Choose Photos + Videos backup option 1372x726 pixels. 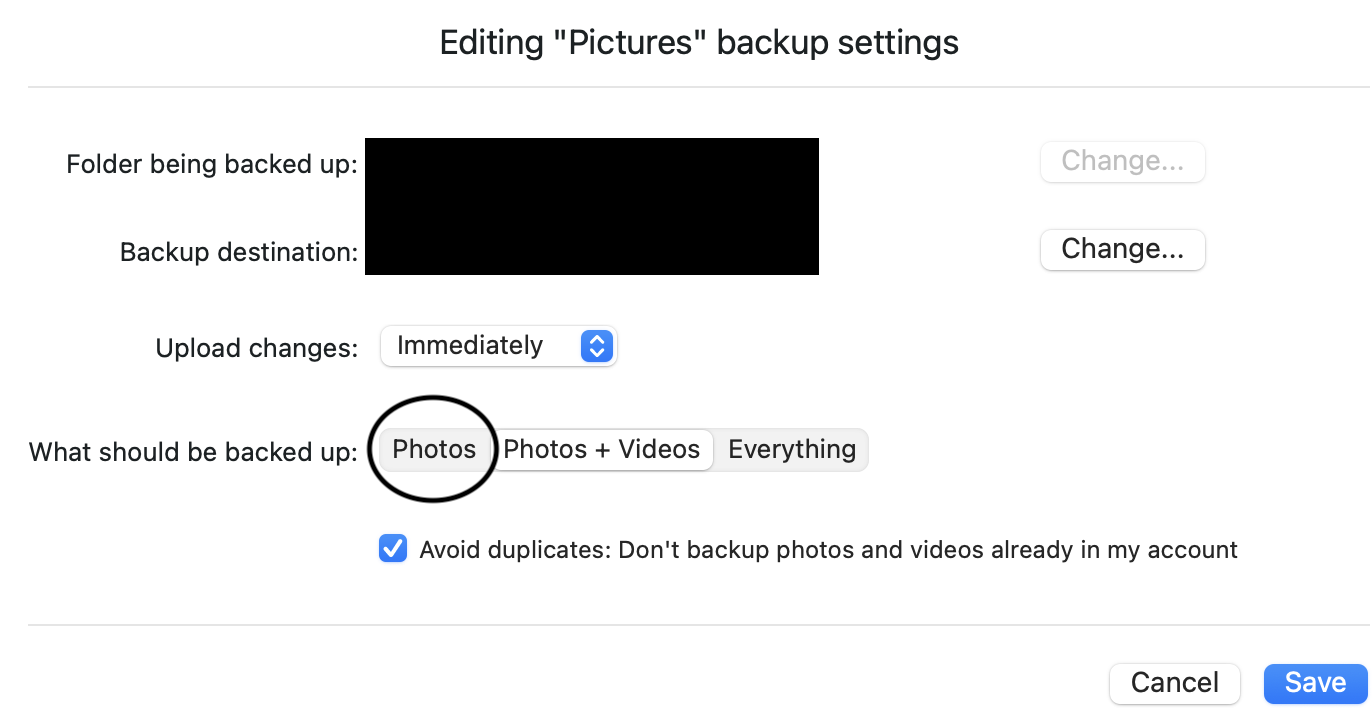601,450
